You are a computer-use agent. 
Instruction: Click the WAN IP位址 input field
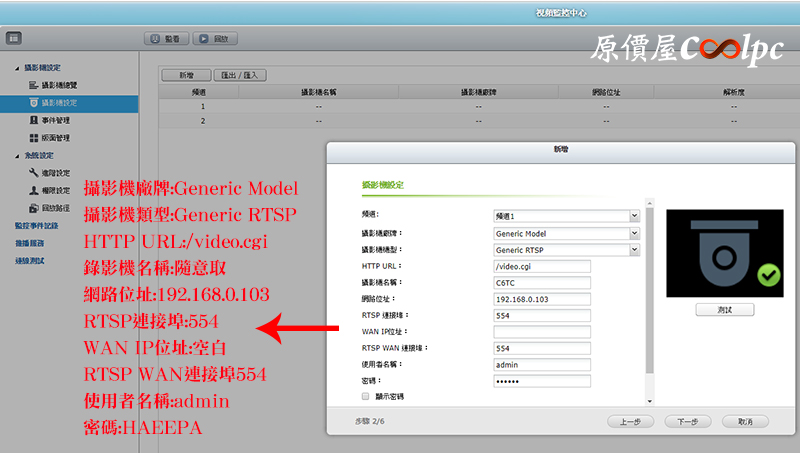(542, 331)
